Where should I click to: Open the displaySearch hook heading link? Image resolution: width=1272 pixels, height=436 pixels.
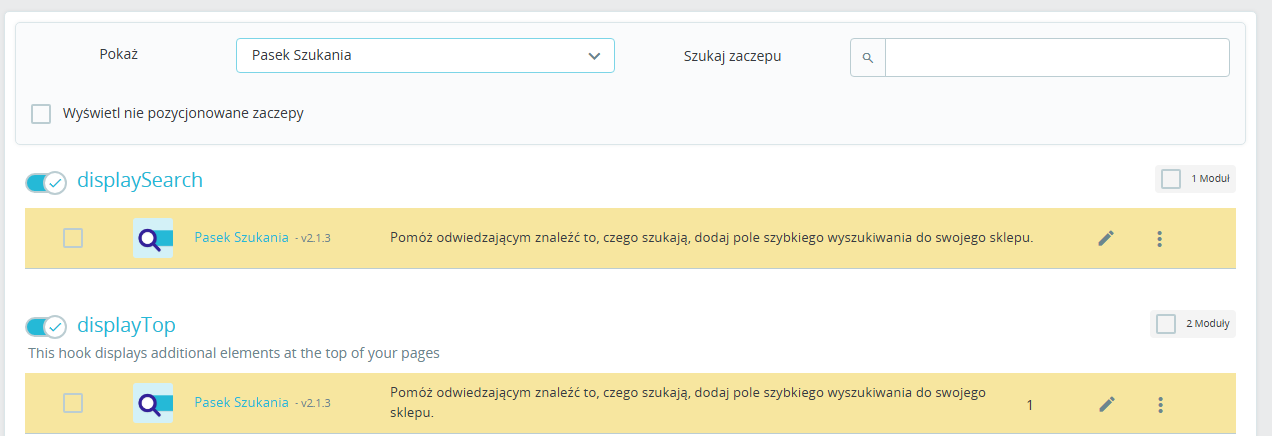140,180
